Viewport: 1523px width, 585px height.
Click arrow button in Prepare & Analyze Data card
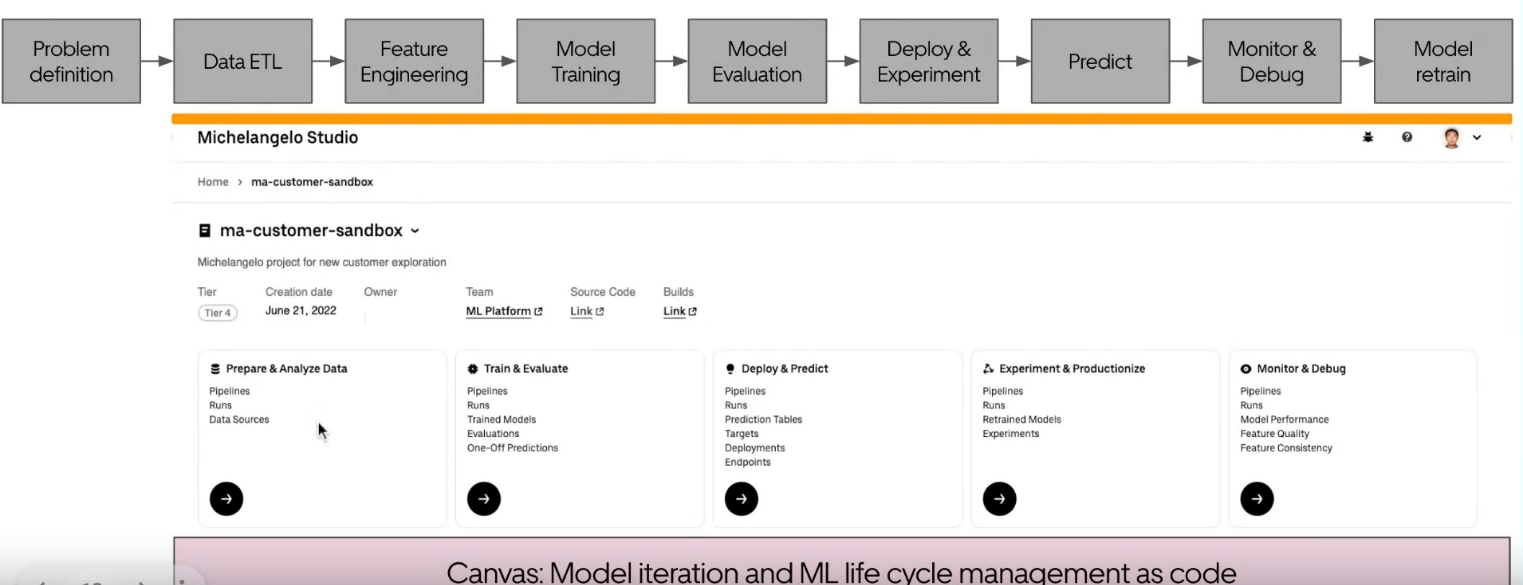(226, 498)
